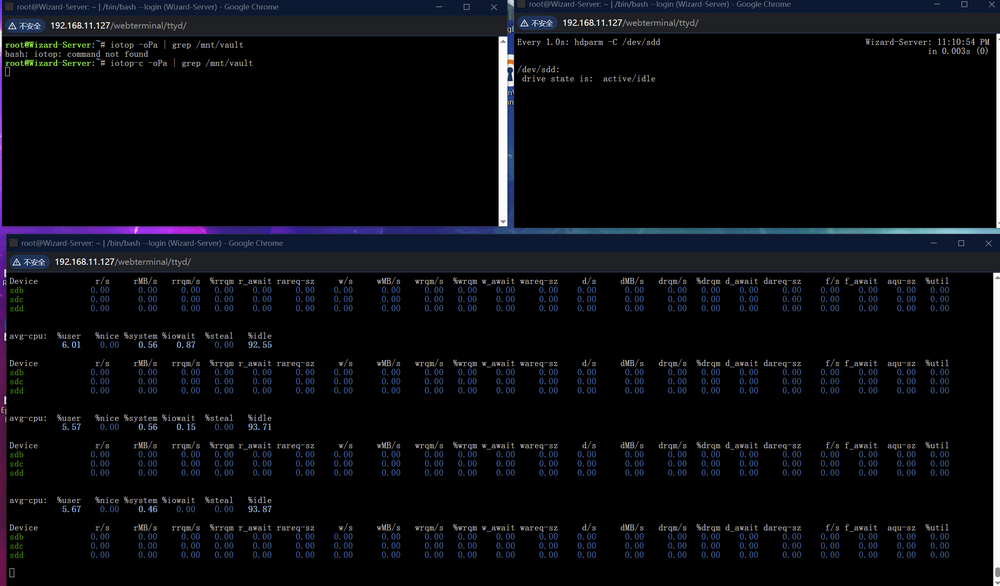Viewport: 1000px width, 586px height.
Task: Click the address bar URL in top-right window
Action: [x=630, y=23]
